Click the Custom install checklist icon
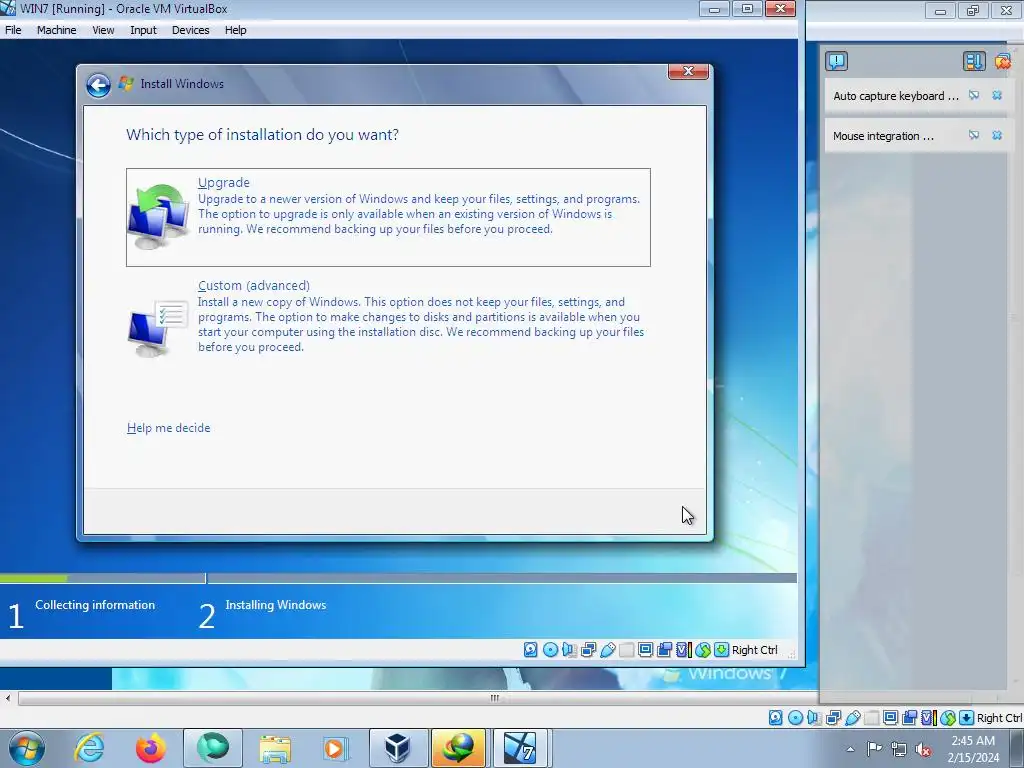Image resolution: width=1024 pixels, height=768 pixels. [157, 328]
